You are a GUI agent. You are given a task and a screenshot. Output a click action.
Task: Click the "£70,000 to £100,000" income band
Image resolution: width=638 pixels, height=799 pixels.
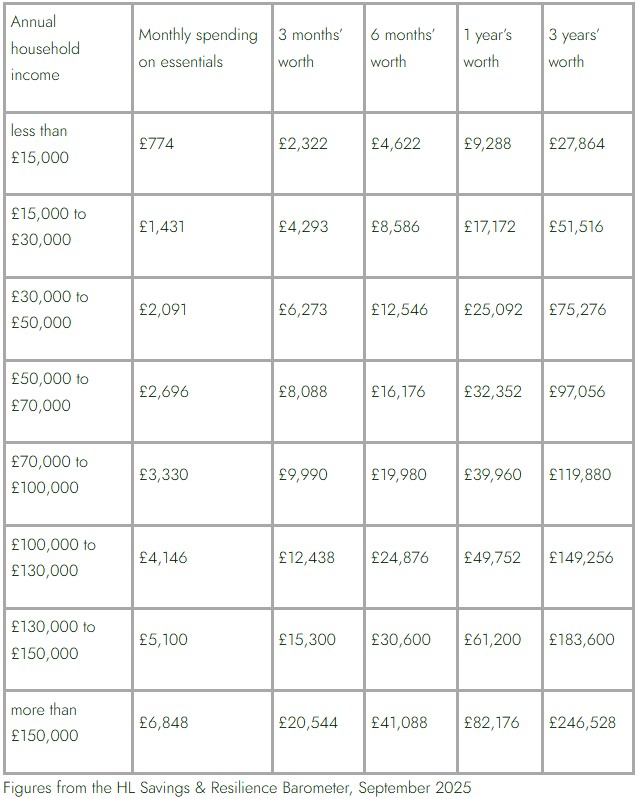click(50, 475)
